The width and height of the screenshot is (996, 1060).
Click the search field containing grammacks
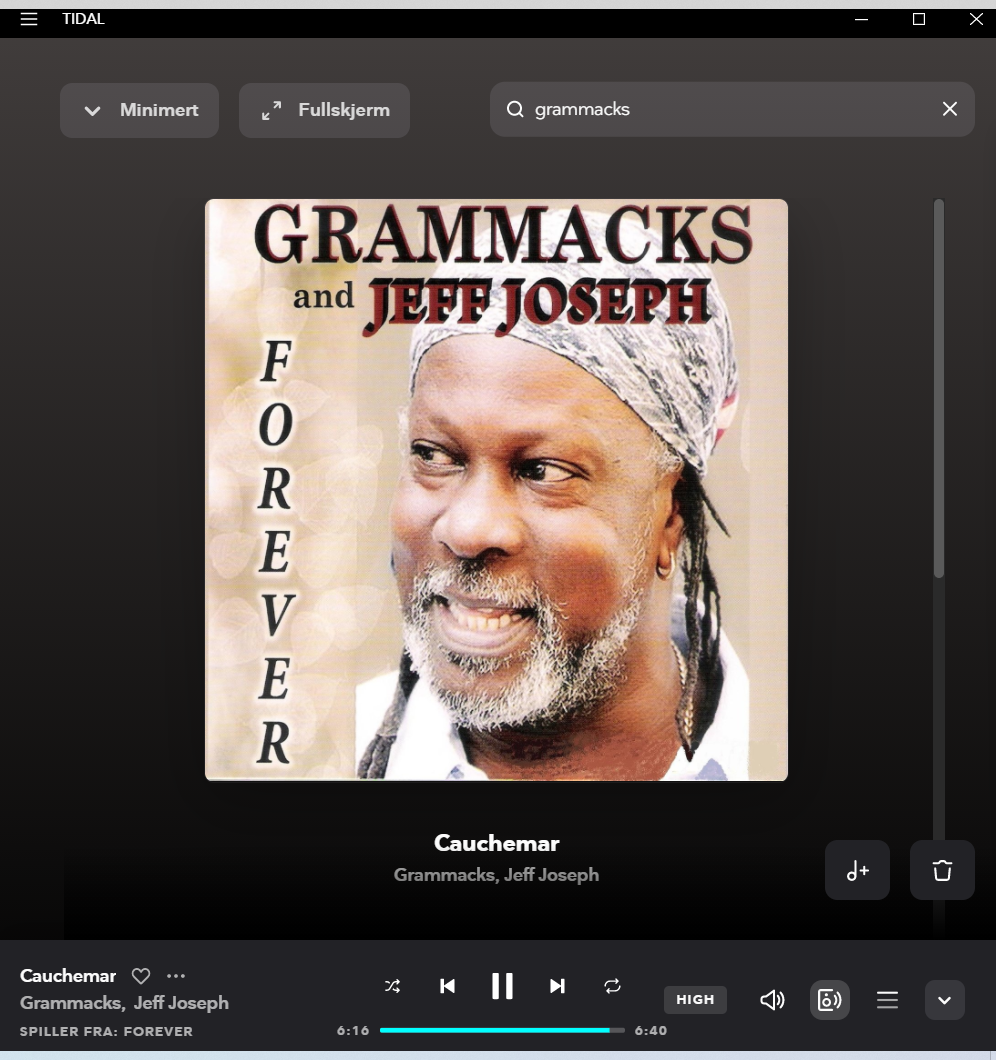pyautogui.click(x=732, y=110)
